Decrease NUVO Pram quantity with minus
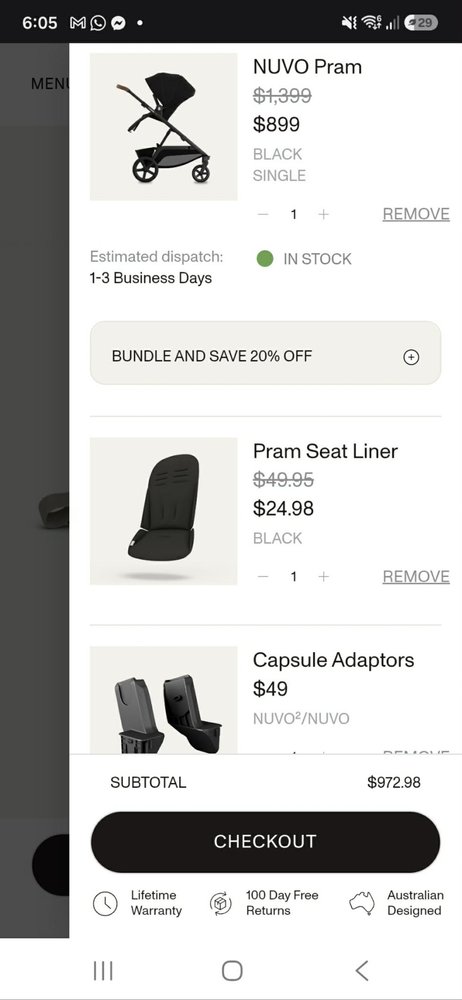 pos(263,214)
